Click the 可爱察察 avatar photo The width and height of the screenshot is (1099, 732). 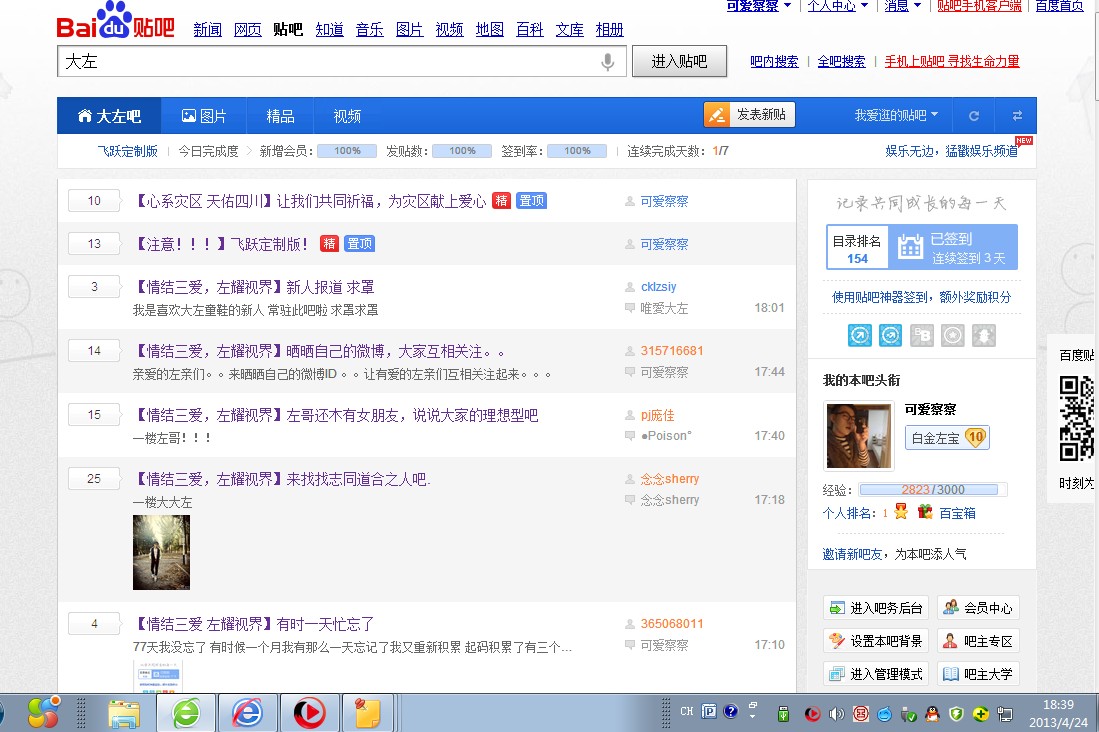click(x=859, y=435)
